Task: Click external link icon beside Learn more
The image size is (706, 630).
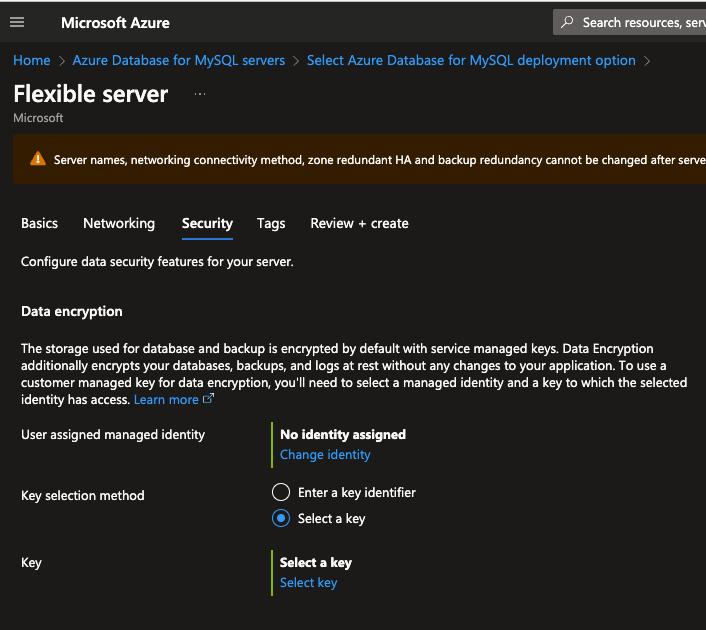Action: [x=209, y=399]
